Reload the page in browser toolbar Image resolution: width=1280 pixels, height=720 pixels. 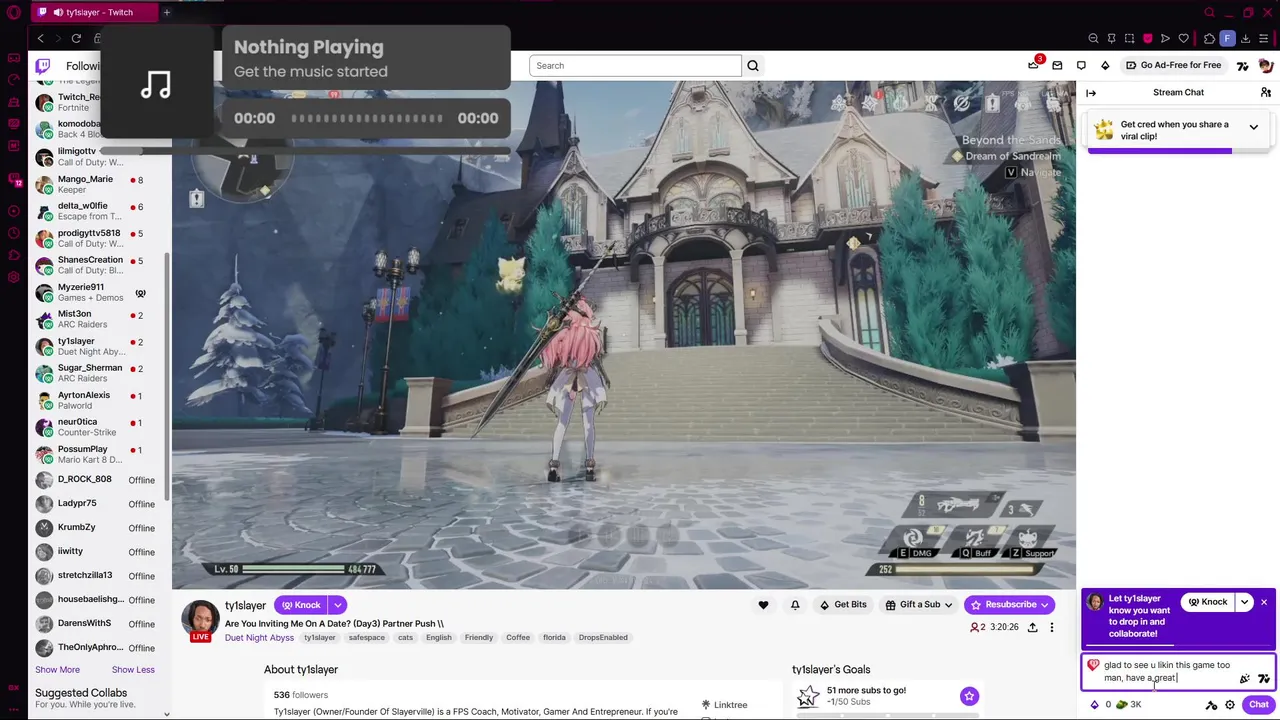pos(76,38)
